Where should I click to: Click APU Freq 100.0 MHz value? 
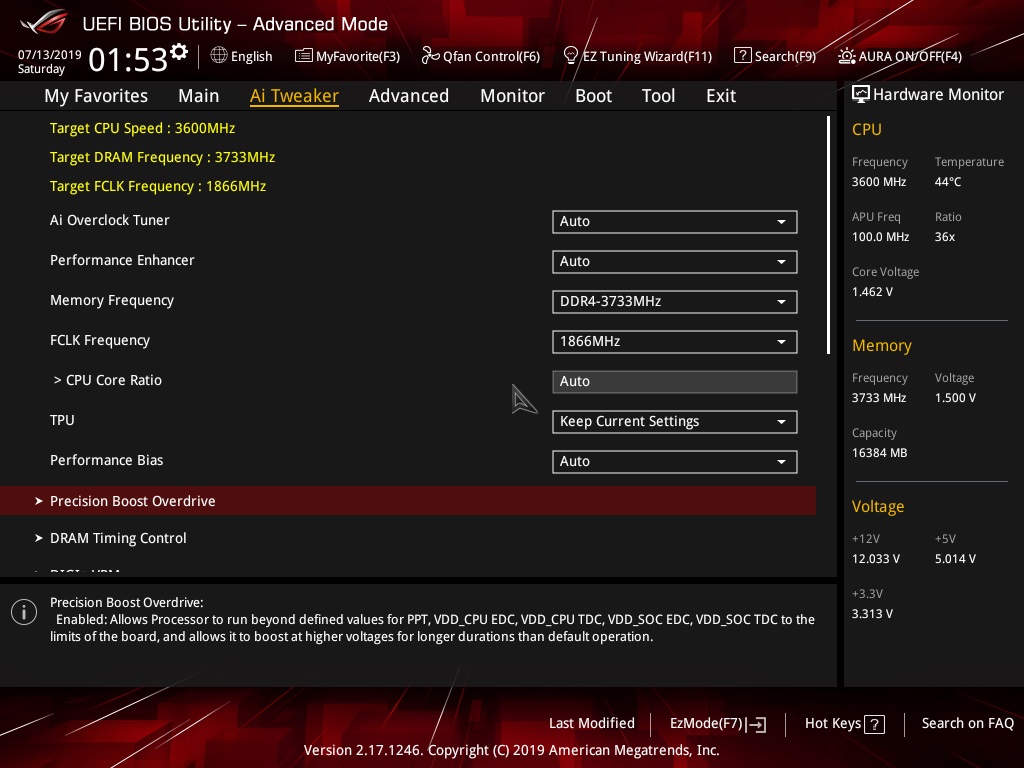pos(880,237)
